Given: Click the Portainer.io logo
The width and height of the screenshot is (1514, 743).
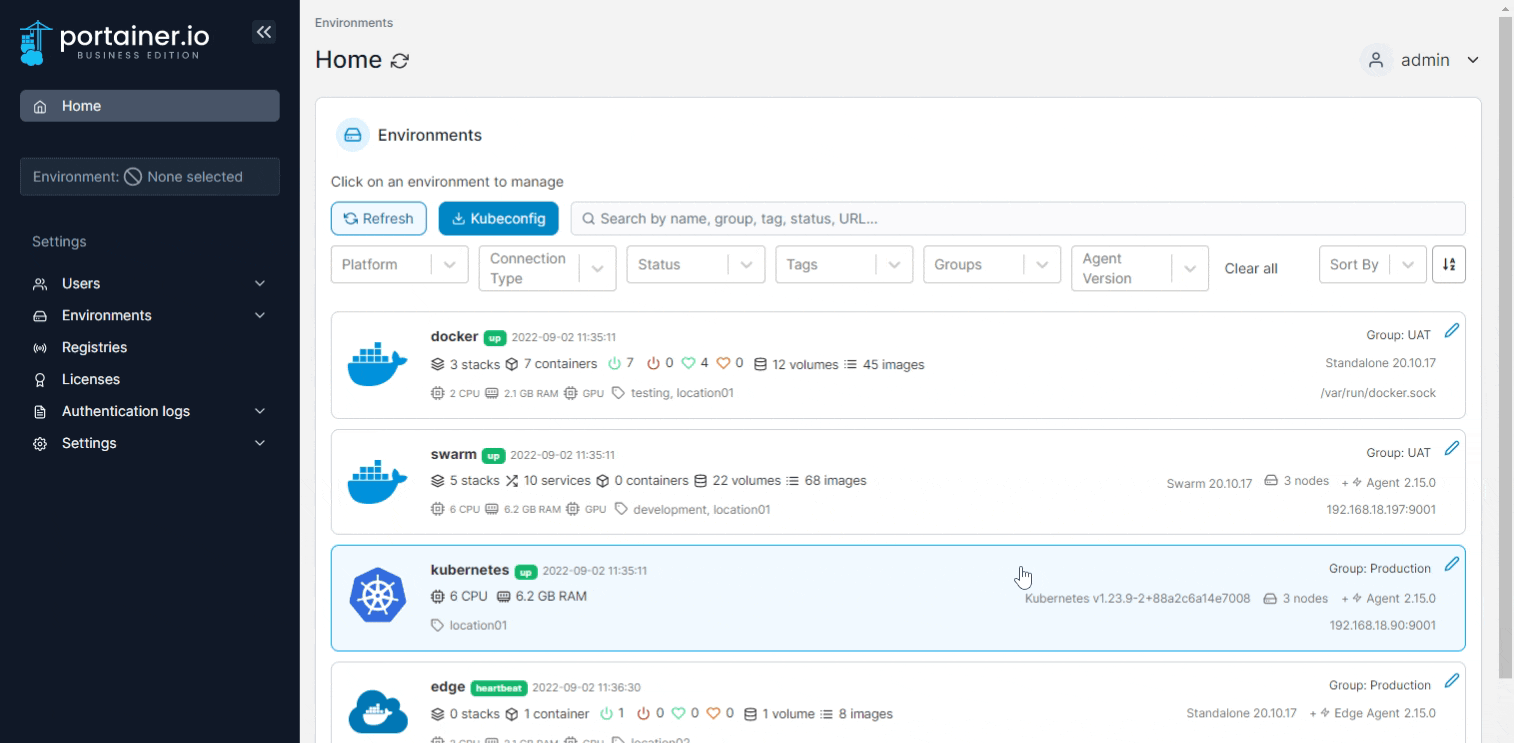Looking at the screenshot, I should (x=114, y=43).
